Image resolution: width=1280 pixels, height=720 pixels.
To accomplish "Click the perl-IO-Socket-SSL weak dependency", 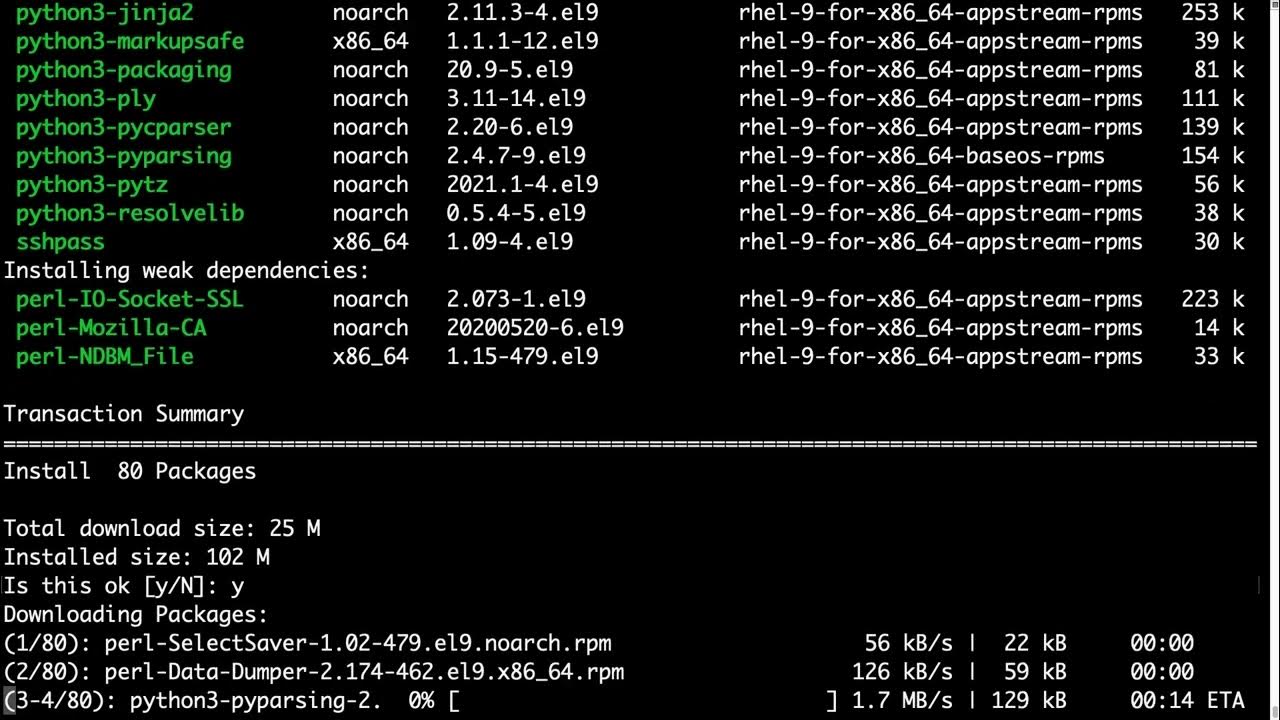I will pos(130,299).
